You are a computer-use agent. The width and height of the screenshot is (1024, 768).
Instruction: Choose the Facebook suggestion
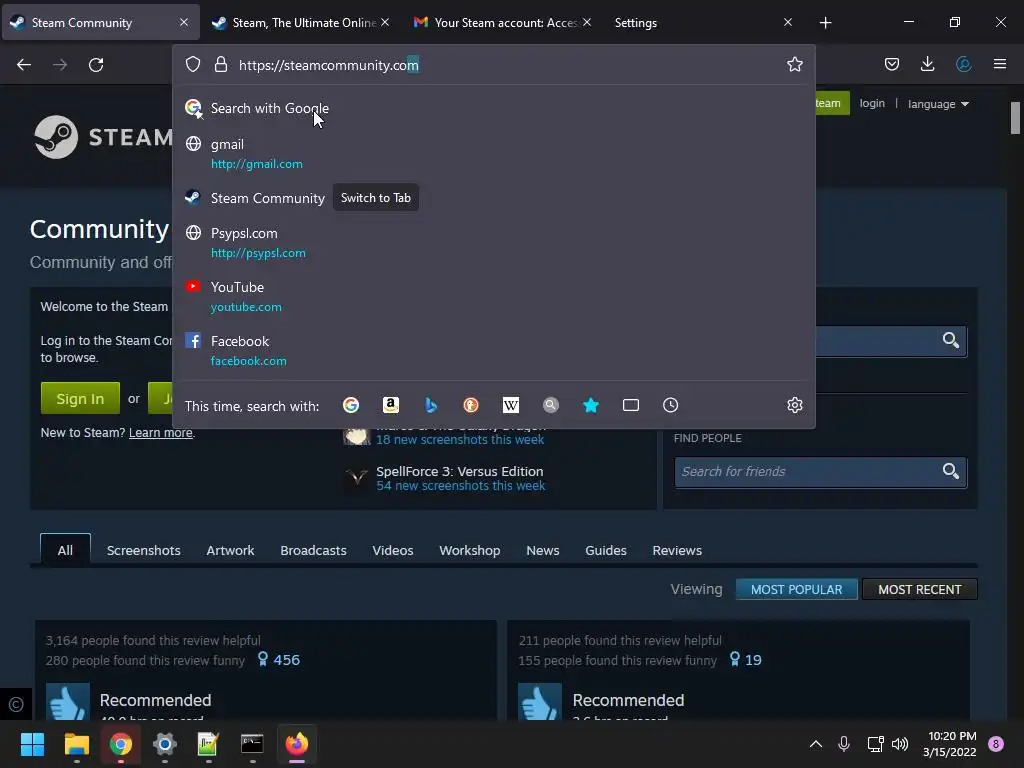493,351
